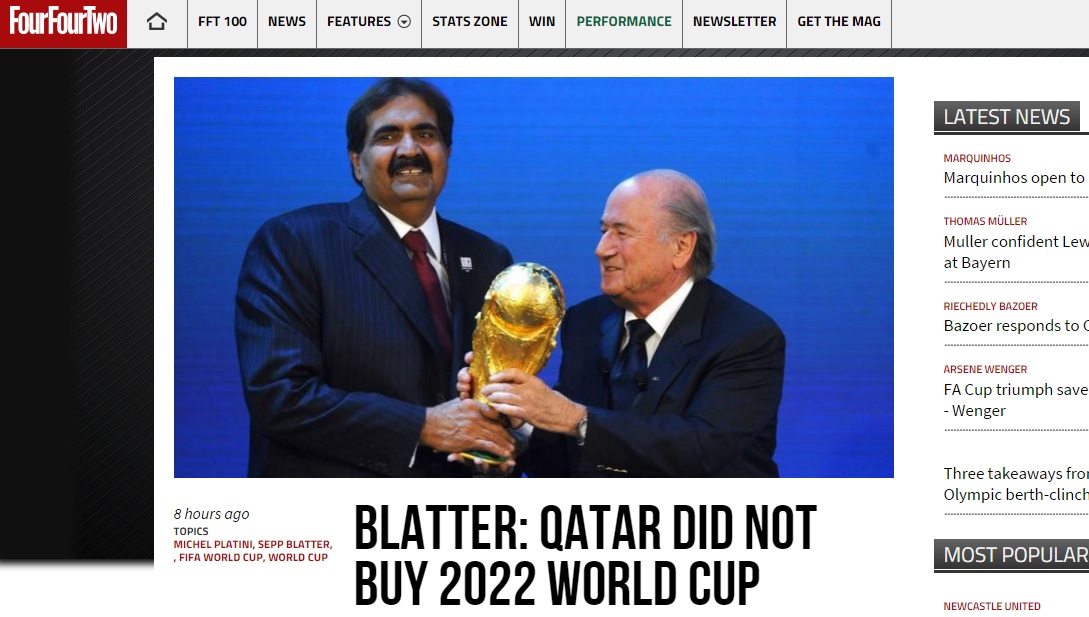Expand the Features dropdown arrow
This screenshot has height=617, width=1089.
(x=404, y=22)
